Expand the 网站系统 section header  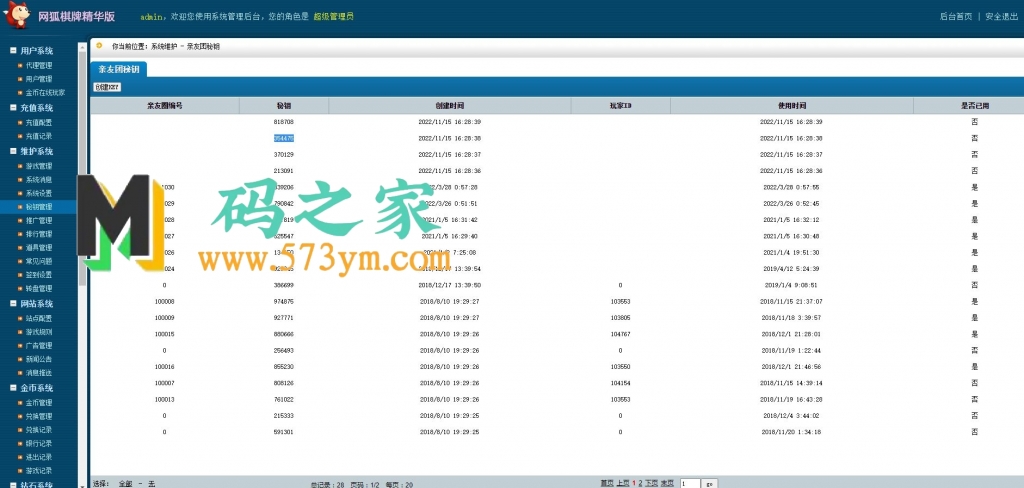(37, 303)
